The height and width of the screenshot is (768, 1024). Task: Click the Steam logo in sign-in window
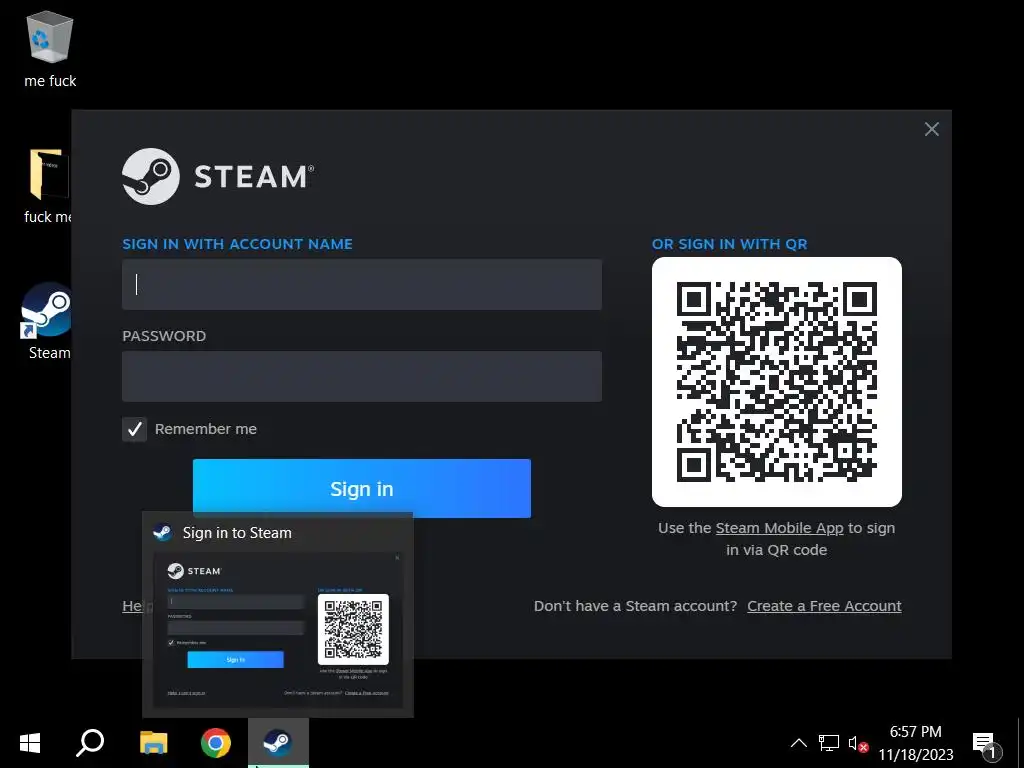pos(218,176)
